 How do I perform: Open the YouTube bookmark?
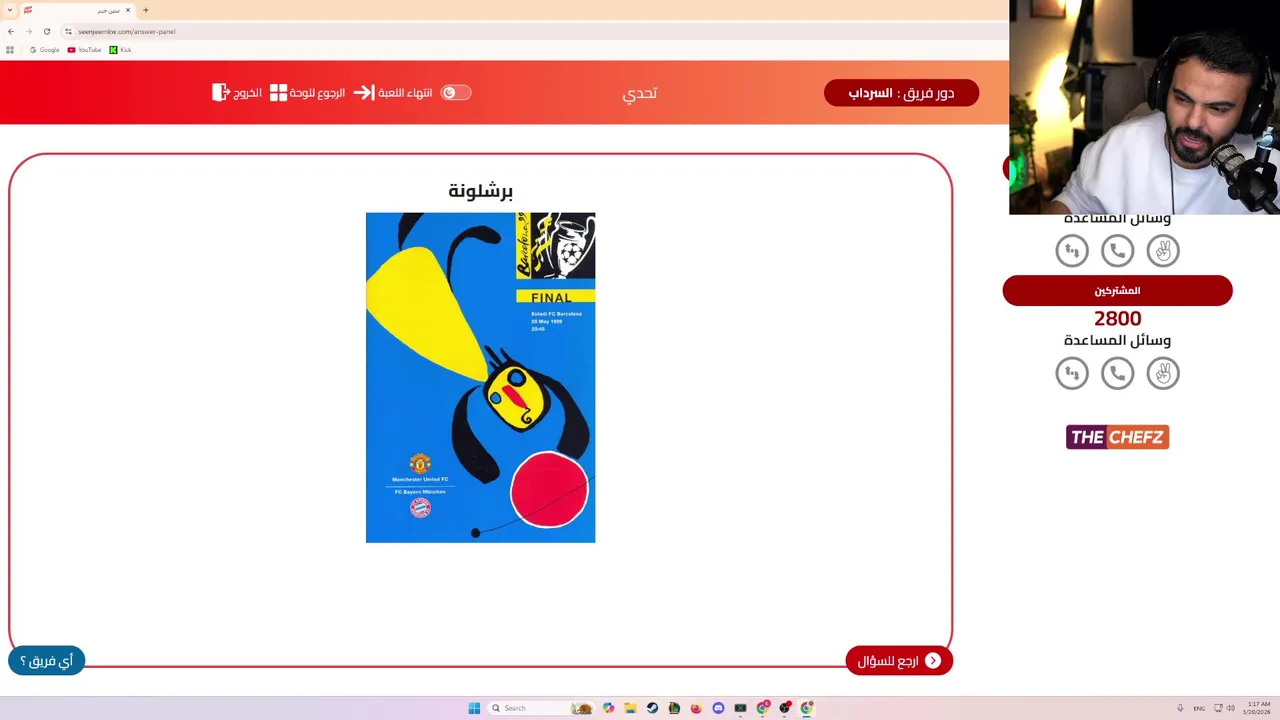pyautogui.click(x=84, y=50)
